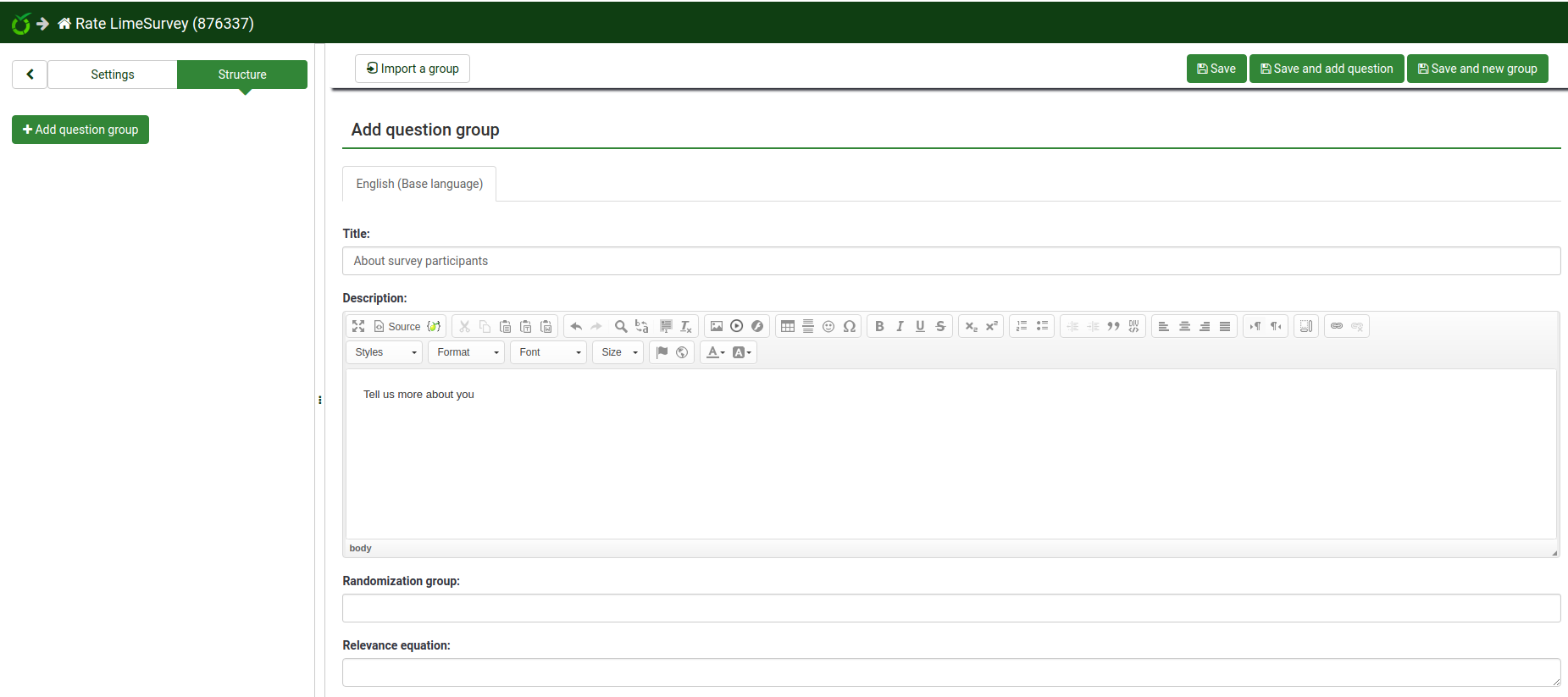Click the Randomization group input field
The image size is (1568, 697).
click(x=950, y=608)
